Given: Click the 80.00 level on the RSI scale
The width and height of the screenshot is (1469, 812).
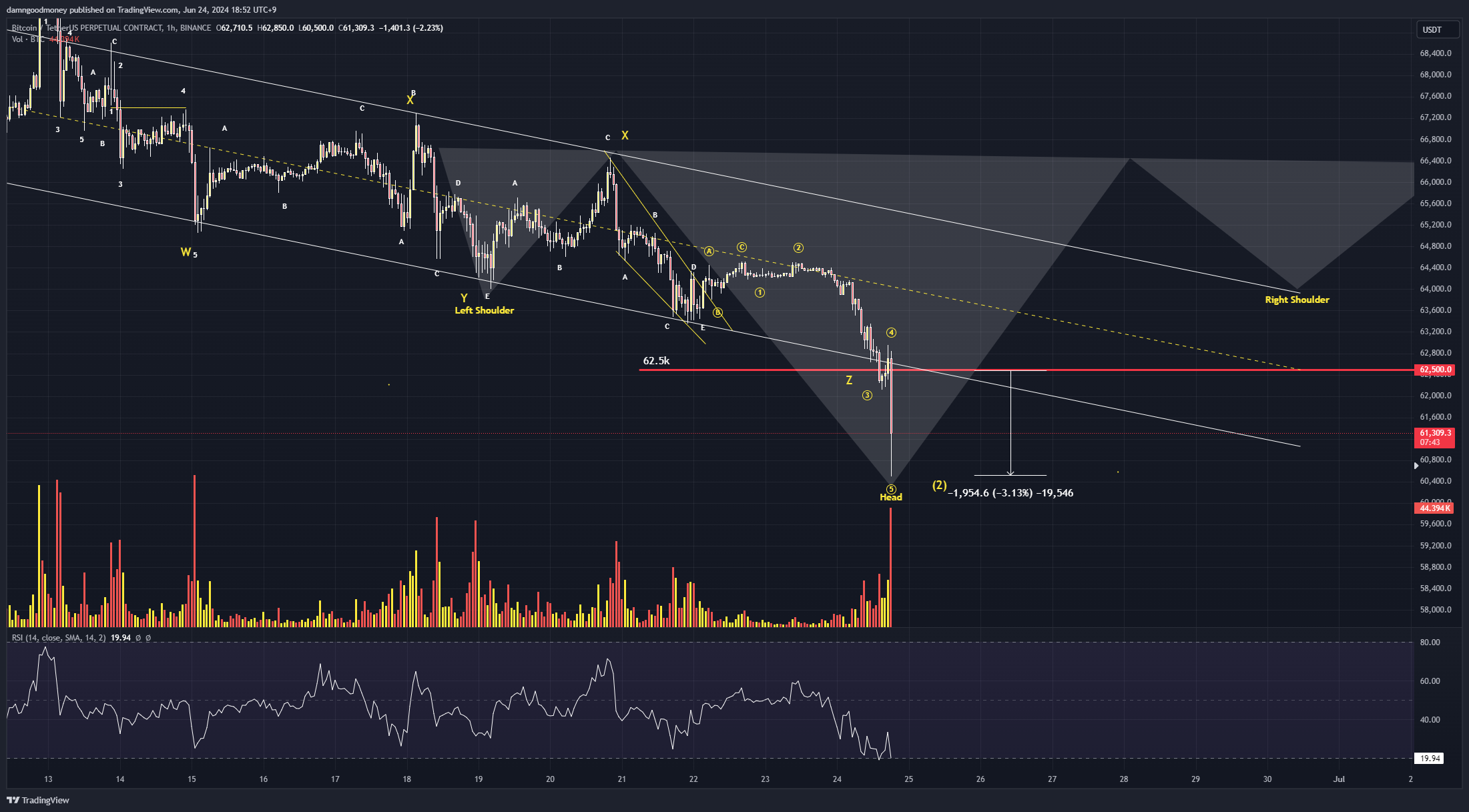Looking at the screenshot, I should [1430, 643].
